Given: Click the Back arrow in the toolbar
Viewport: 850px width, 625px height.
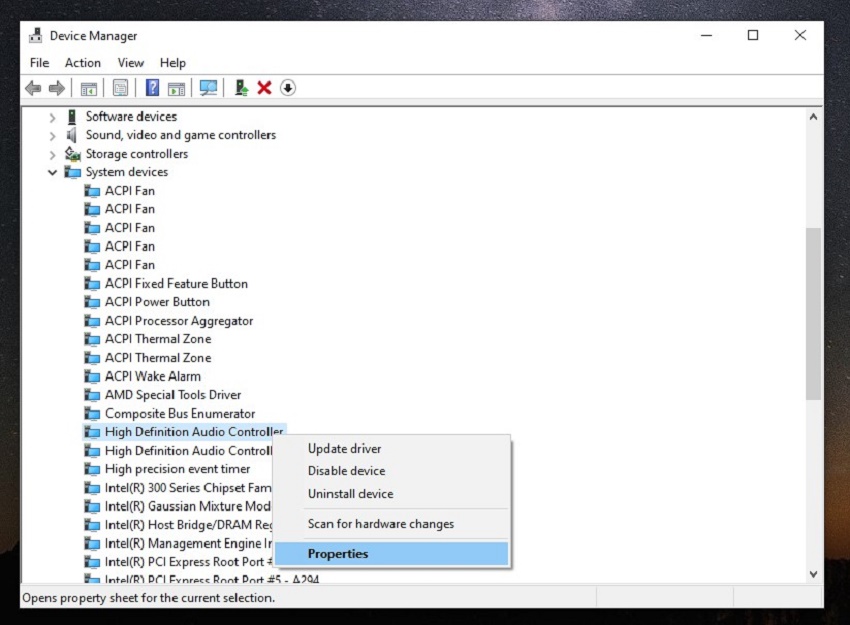Looking at the screenshot, I should point(33,88).
